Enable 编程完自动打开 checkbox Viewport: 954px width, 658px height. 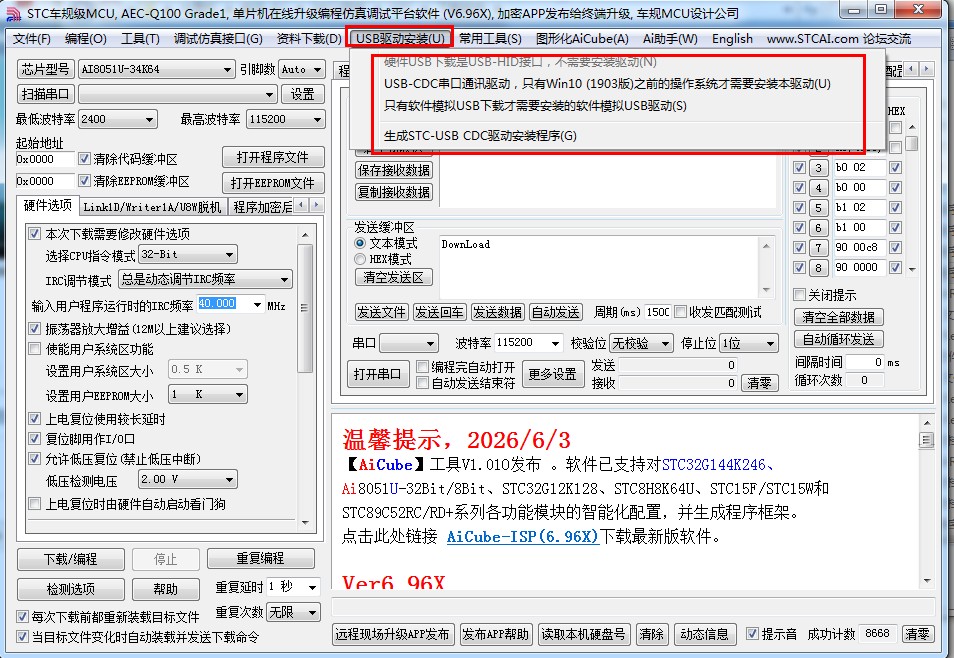point(422,366)
